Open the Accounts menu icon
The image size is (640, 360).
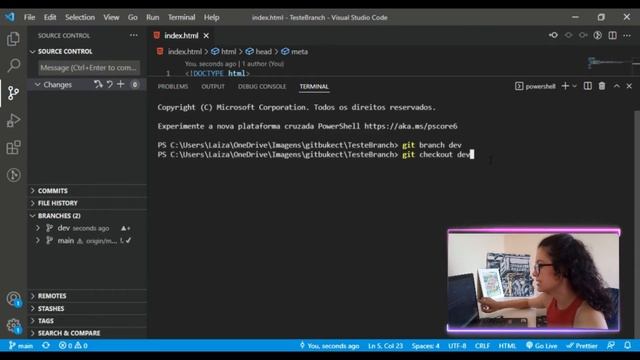coord(13,299)
